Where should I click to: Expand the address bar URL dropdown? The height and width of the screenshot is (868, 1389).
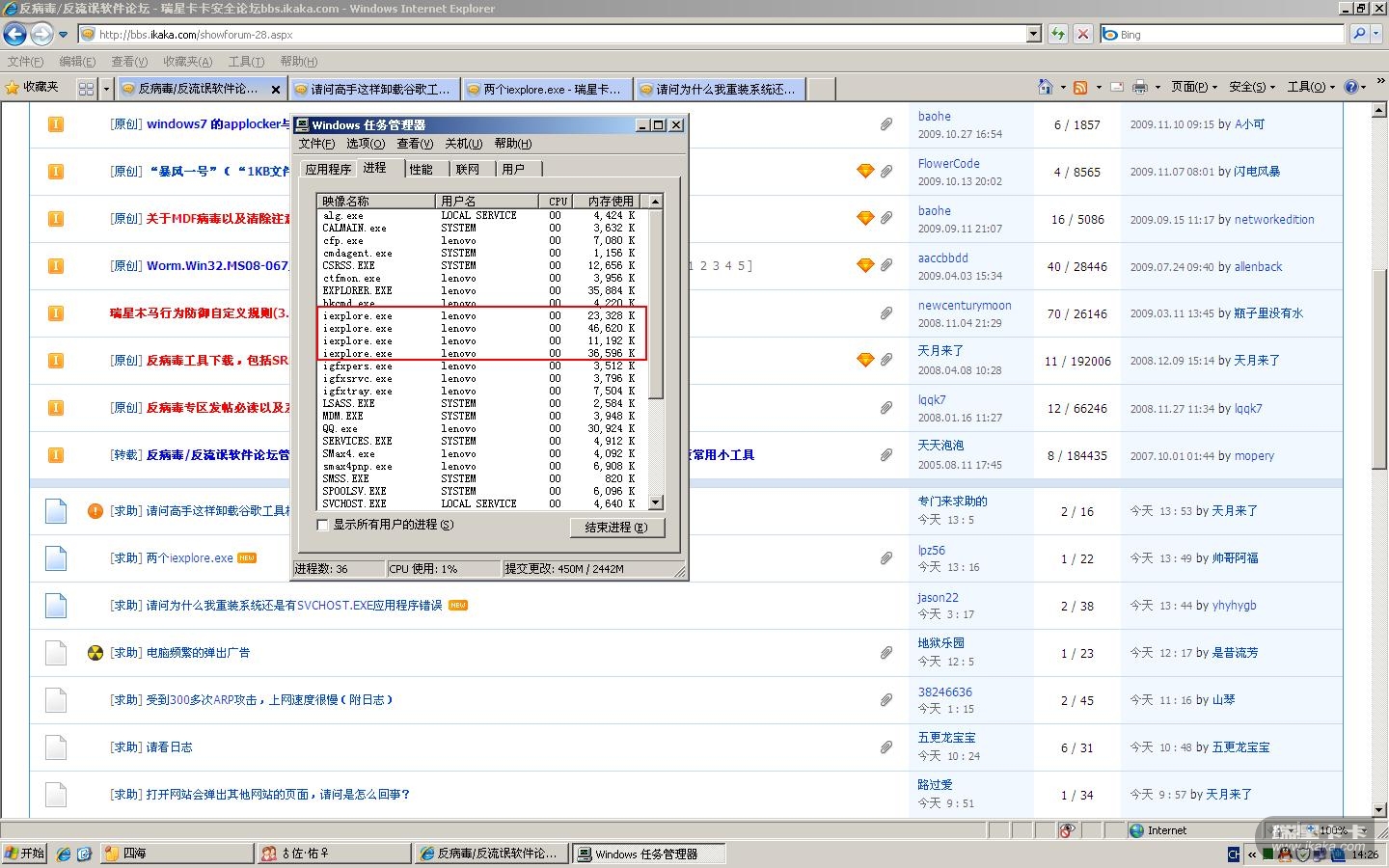[1034, 35]
